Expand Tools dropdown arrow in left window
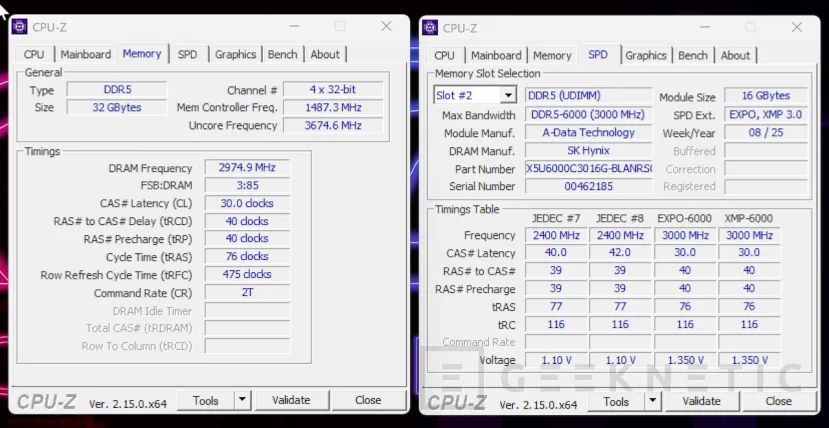This screenshot has height=428, width=829. [242, 400]
